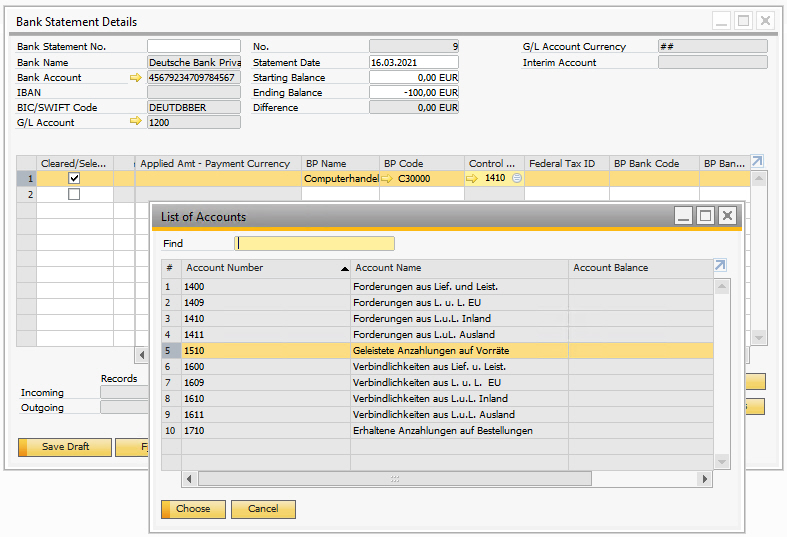Click the Bank Statement No. field
The width and height of the screenshot is (787, 537).
[x=194, y=46]
